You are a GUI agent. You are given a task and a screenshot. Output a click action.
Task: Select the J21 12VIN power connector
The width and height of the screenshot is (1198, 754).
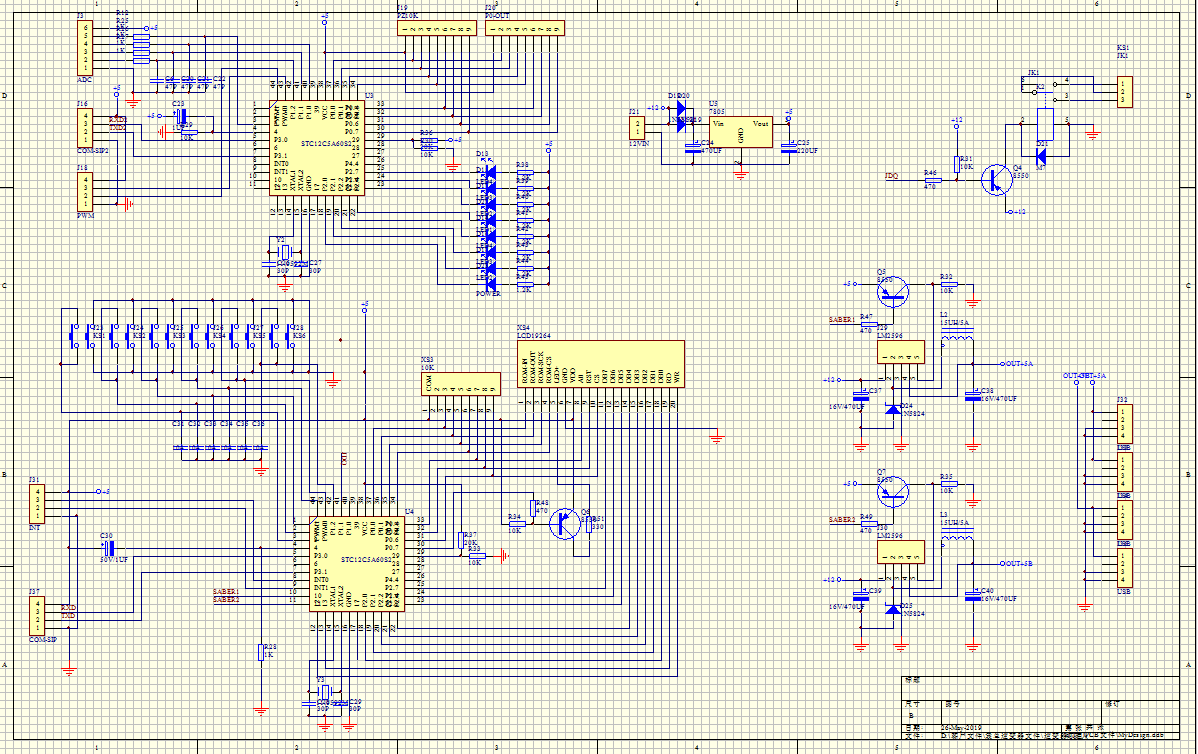637,126
